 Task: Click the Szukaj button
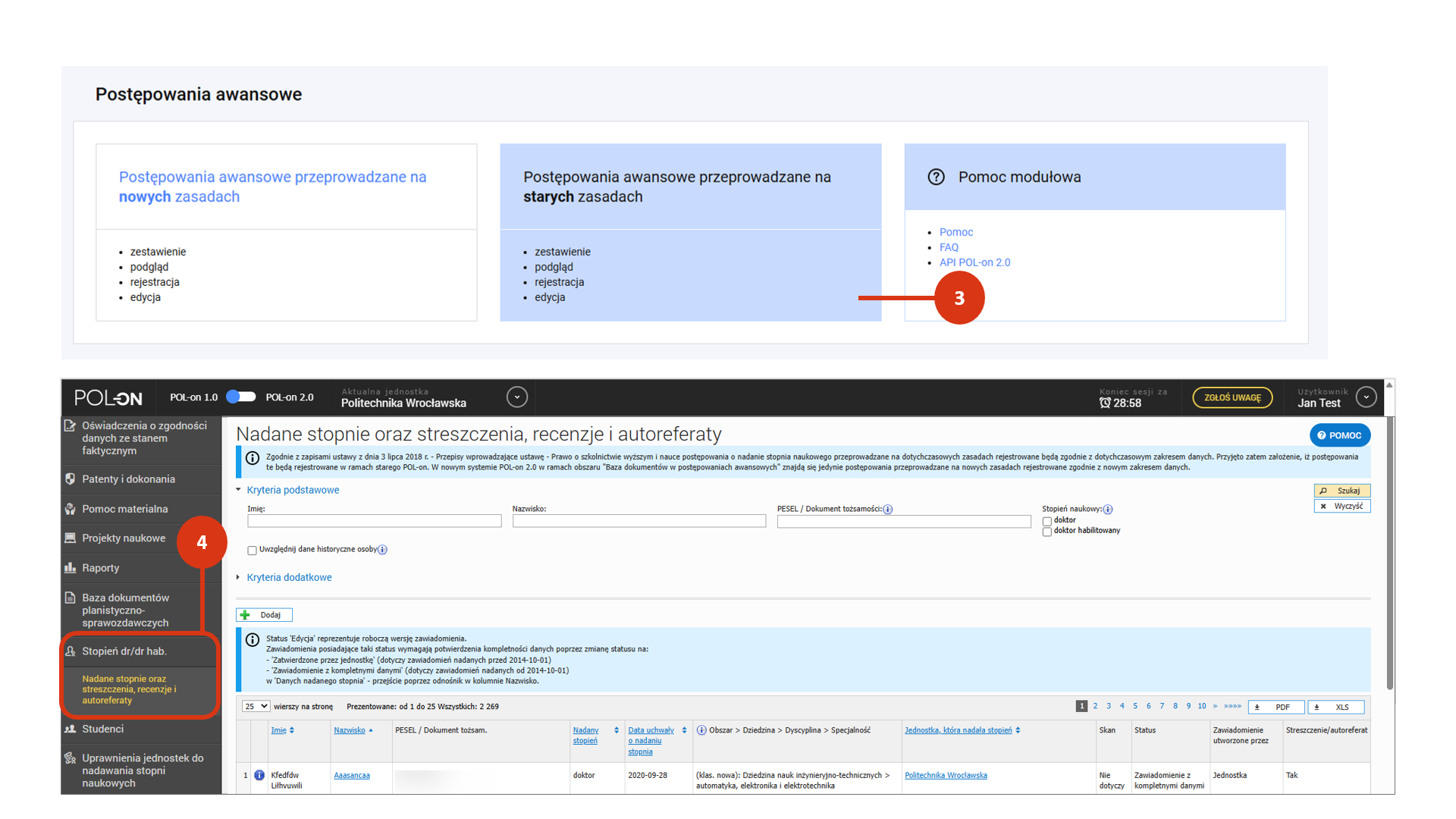1341,491
